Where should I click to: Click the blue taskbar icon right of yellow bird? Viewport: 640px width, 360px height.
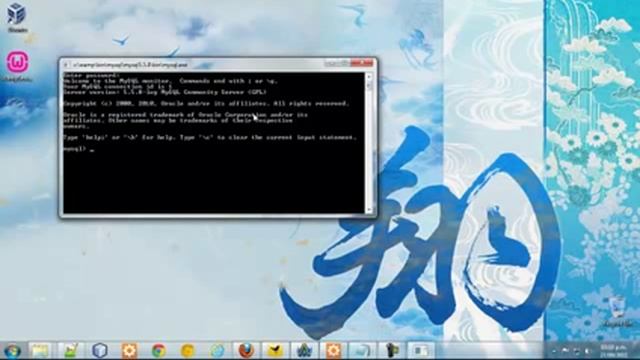(304, 351)
